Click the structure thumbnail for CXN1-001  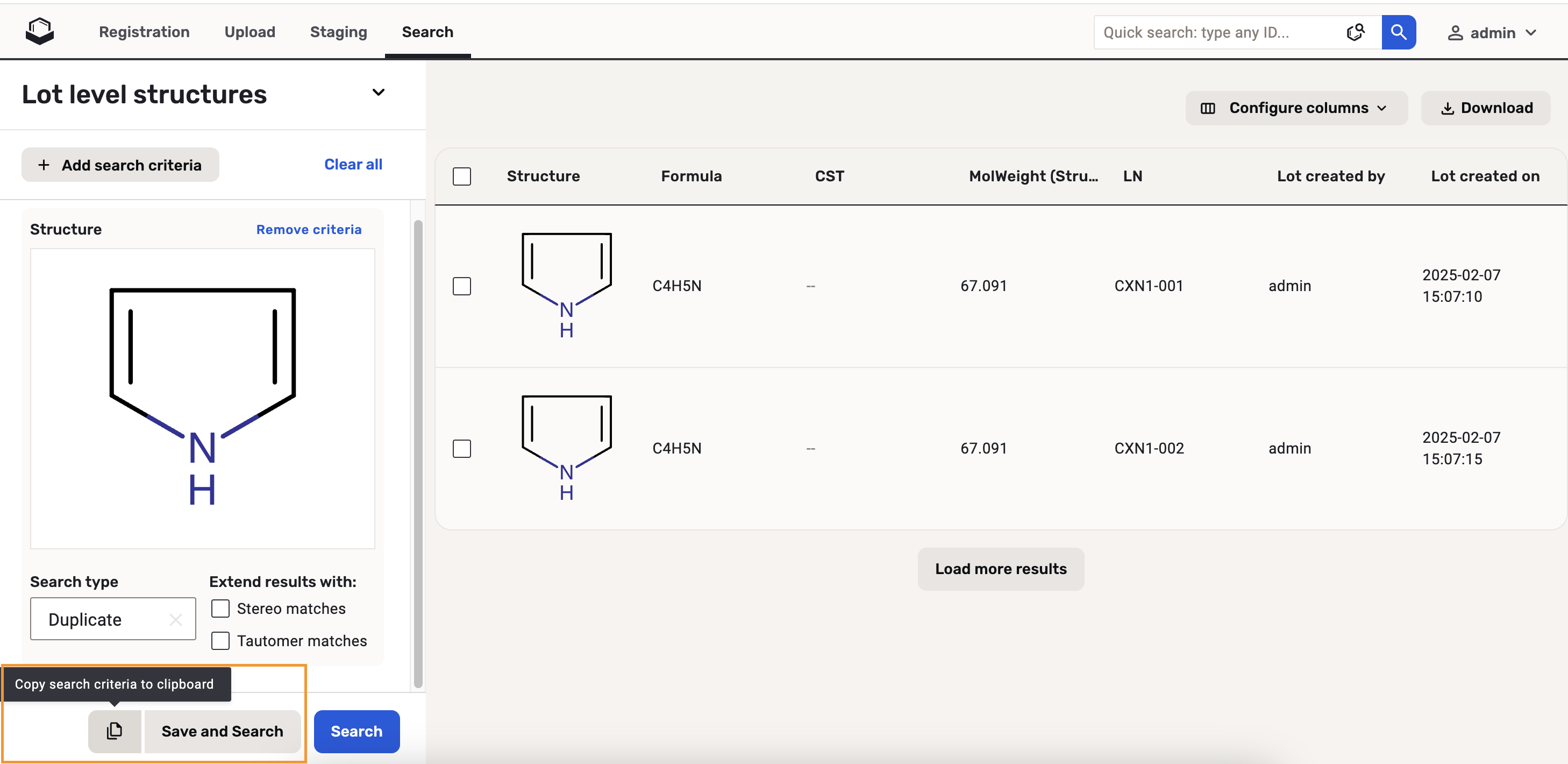point(567,285)
